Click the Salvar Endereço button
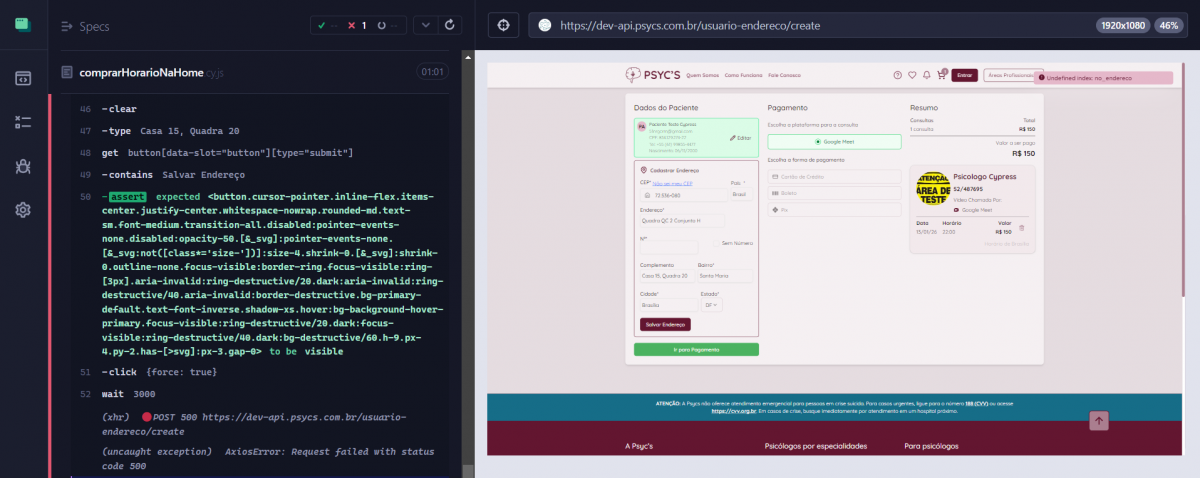The height and width of the screenshot is (478, 1200). pos(665,324)
